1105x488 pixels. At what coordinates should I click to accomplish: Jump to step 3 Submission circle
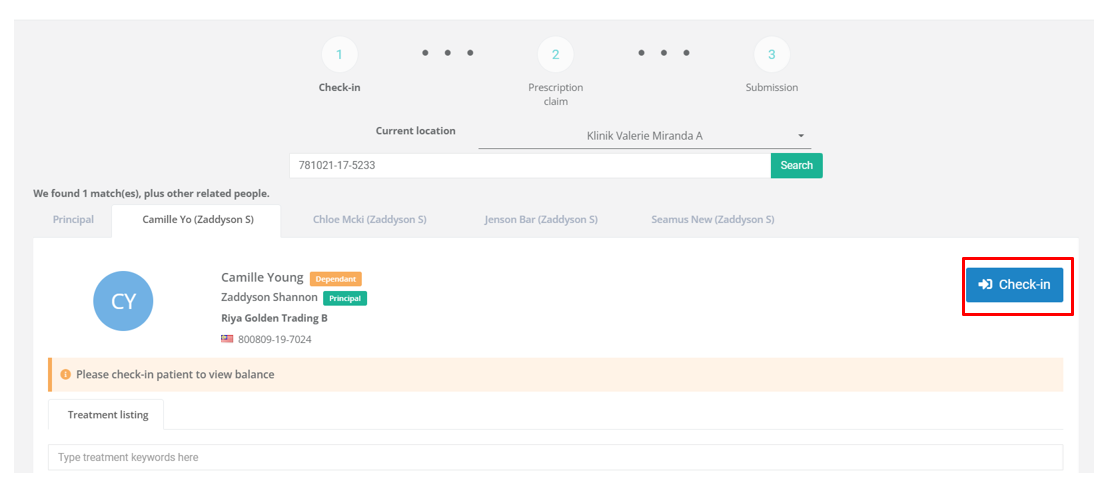point(771,55)
